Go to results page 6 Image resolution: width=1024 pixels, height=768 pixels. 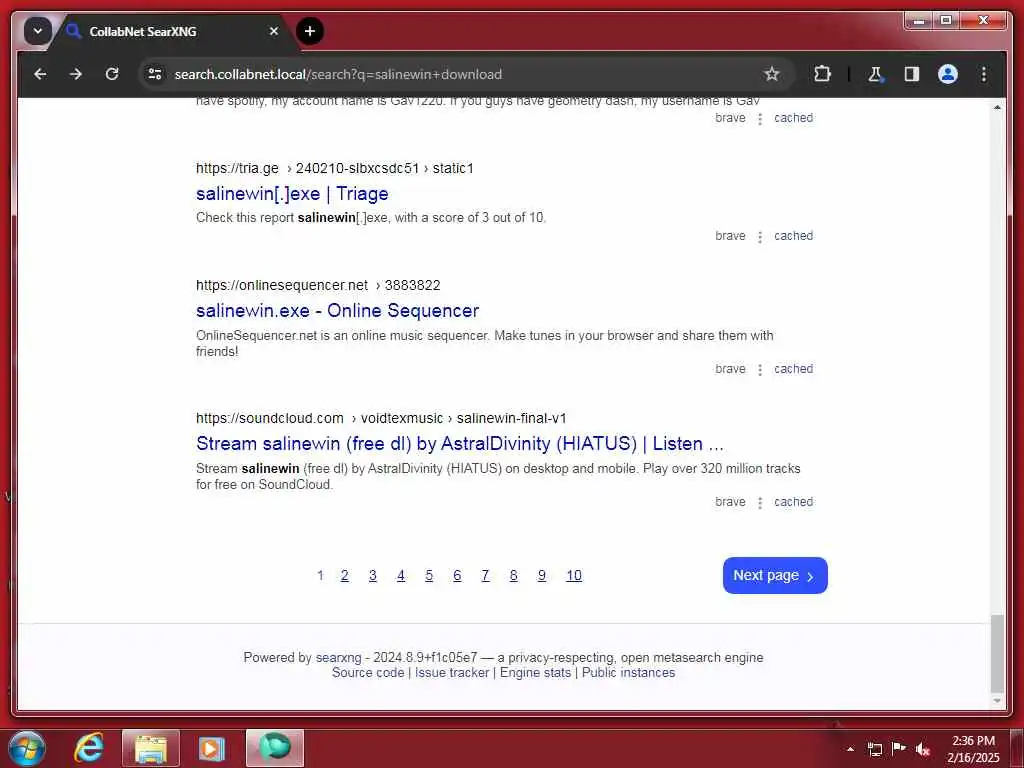[457, 576]
